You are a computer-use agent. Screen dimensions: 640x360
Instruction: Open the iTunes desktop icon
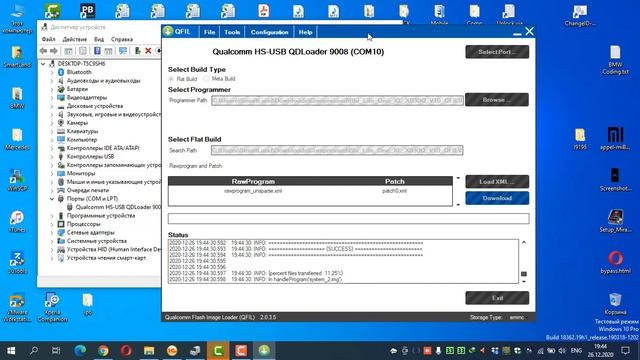[17, 222]
